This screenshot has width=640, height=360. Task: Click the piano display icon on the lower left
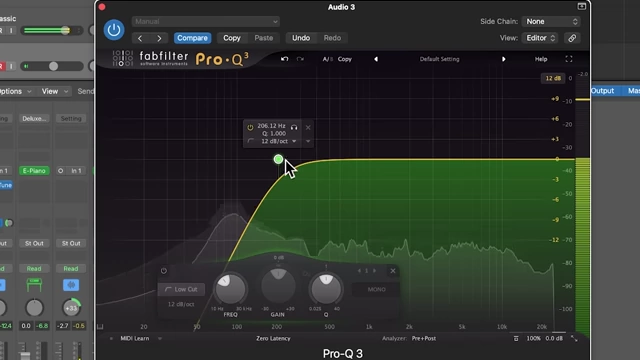click(x=100, y=327)
